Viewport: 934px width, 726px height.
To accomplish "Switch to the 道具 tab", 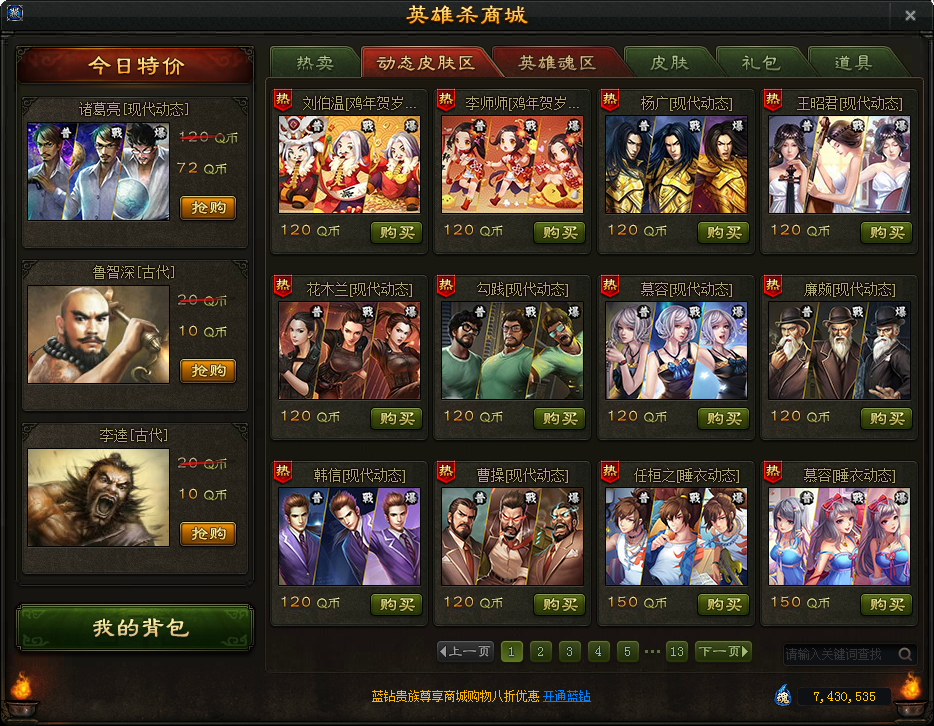I will (853, 63).
